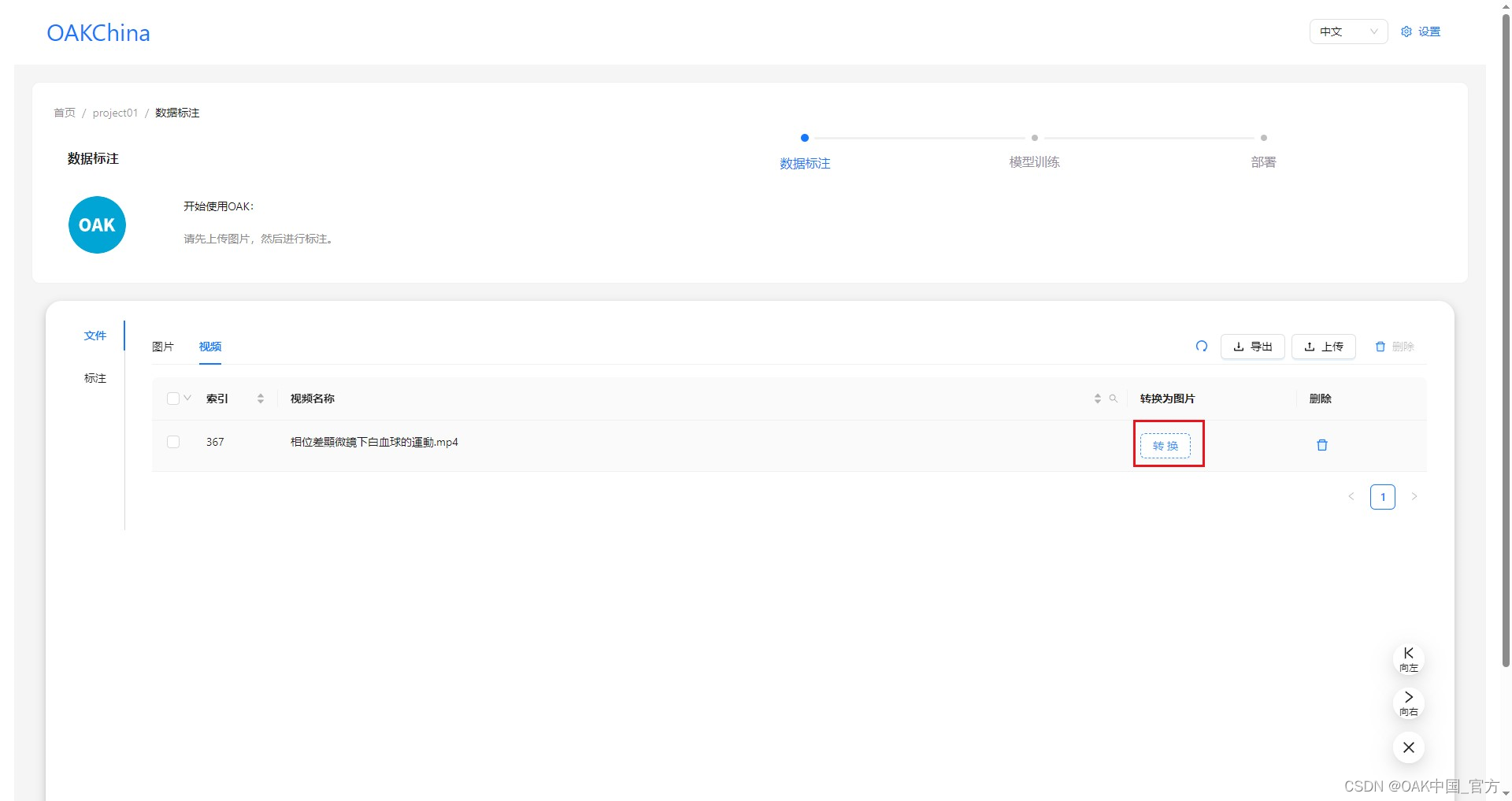Expand selection dropdown arrow beside header checkbox
Image resolution: width=1512 pixels, height=801 pixels.
click(x=187, y=398)
